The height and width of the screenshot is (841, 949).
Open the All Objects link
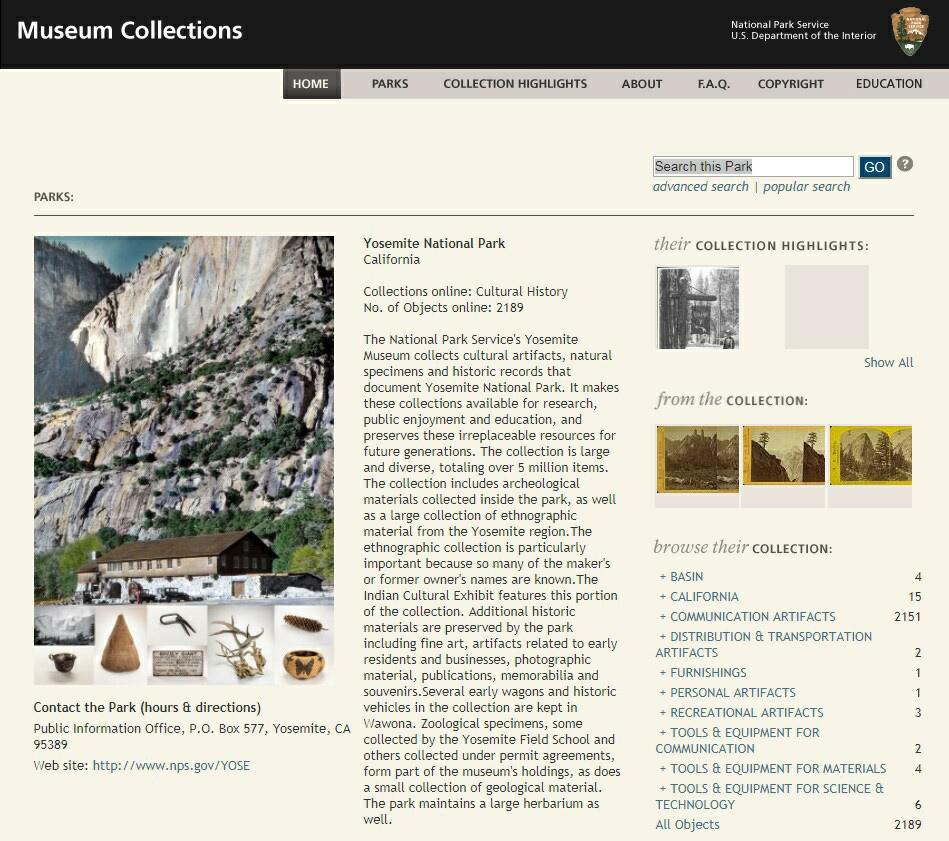688,825
